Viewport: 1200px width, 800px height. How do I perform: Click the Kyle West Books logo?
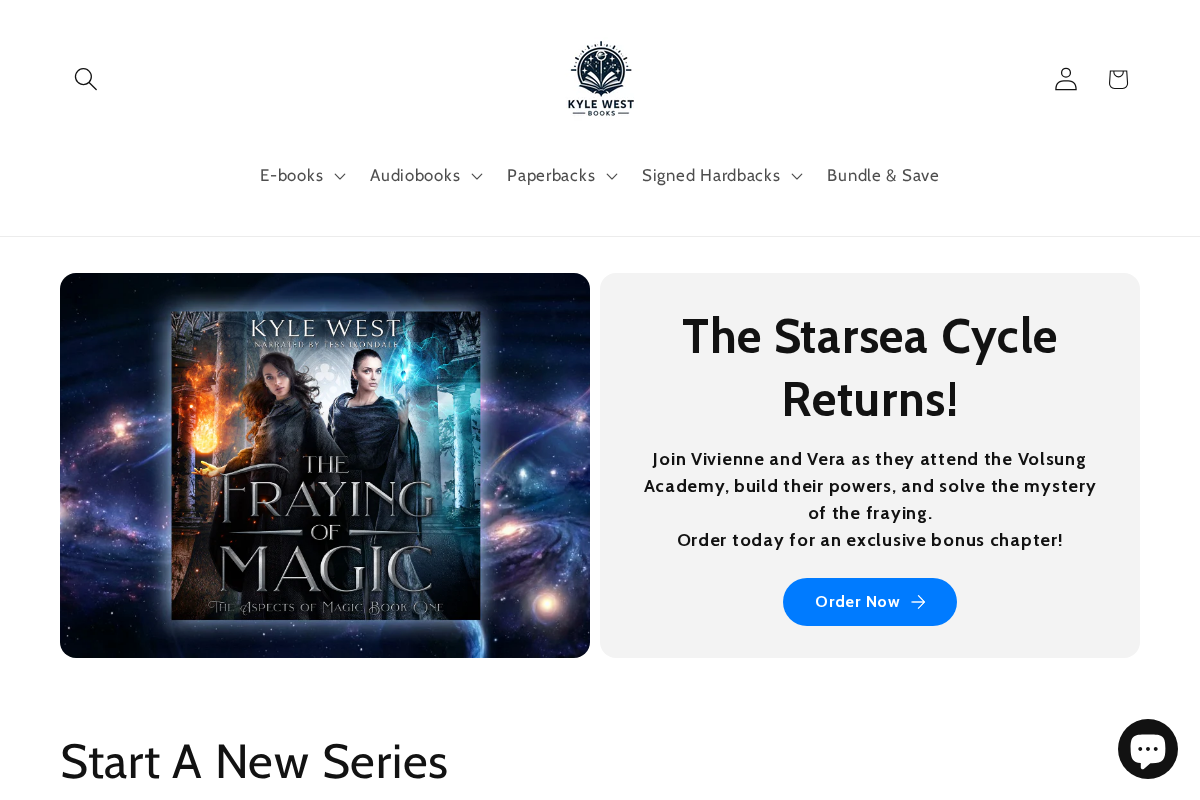point(601,79)
